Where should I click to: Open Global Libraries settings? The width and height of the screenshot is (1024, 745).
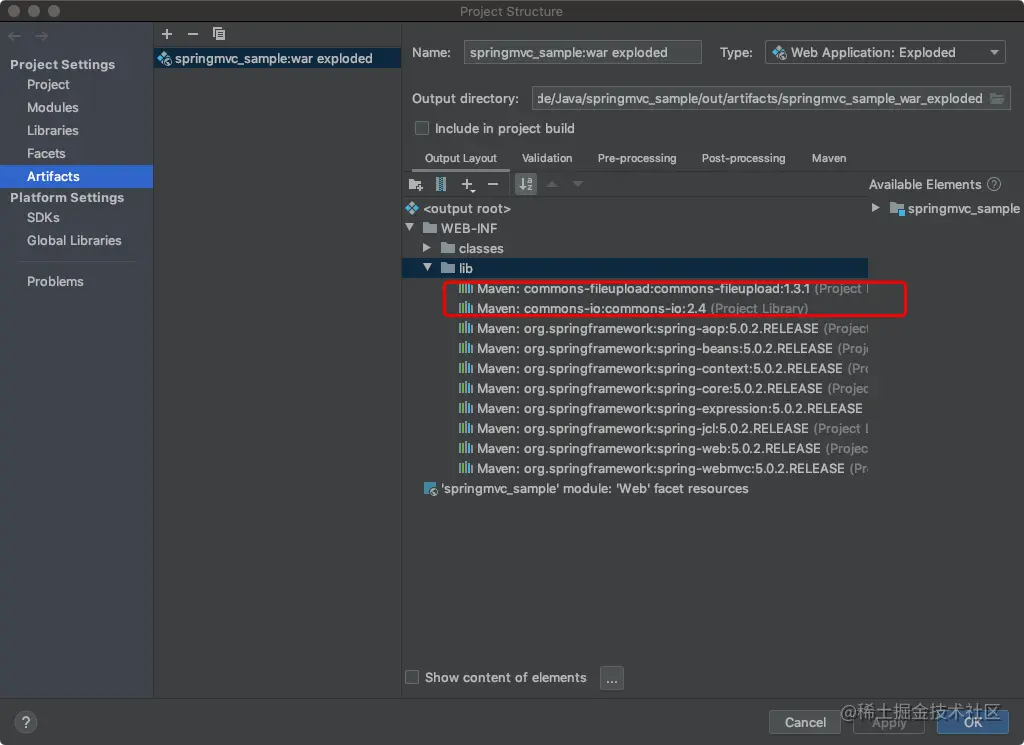pyautogui.click(x=76, y=240)
